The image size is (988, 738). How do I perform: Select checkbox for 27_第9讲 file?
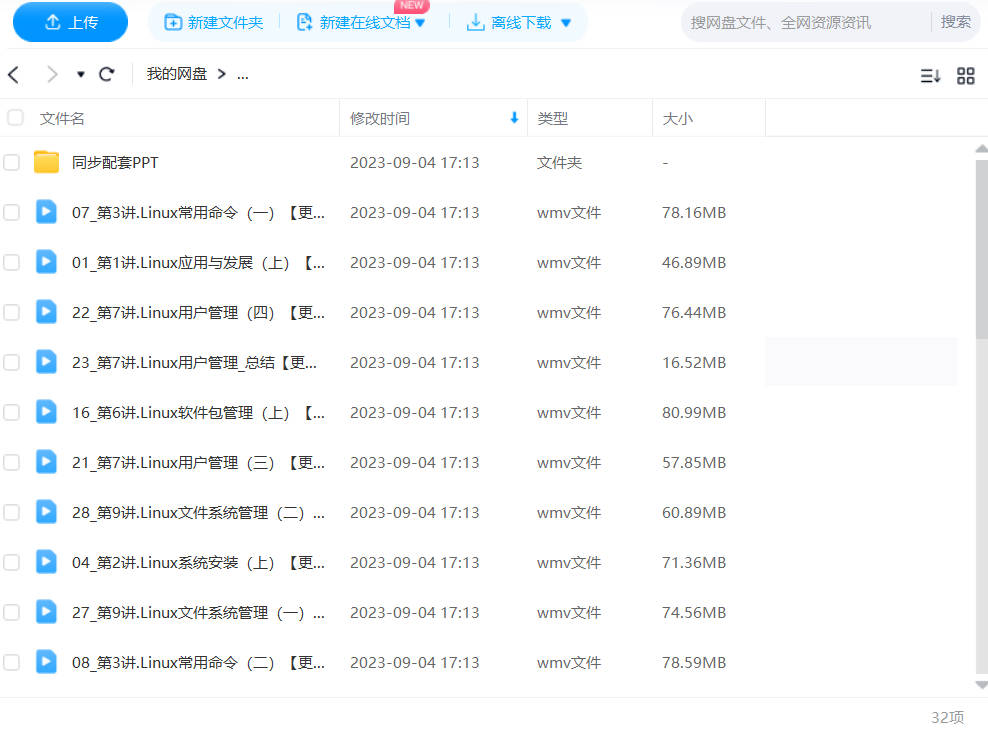click(x=11, y=613)
